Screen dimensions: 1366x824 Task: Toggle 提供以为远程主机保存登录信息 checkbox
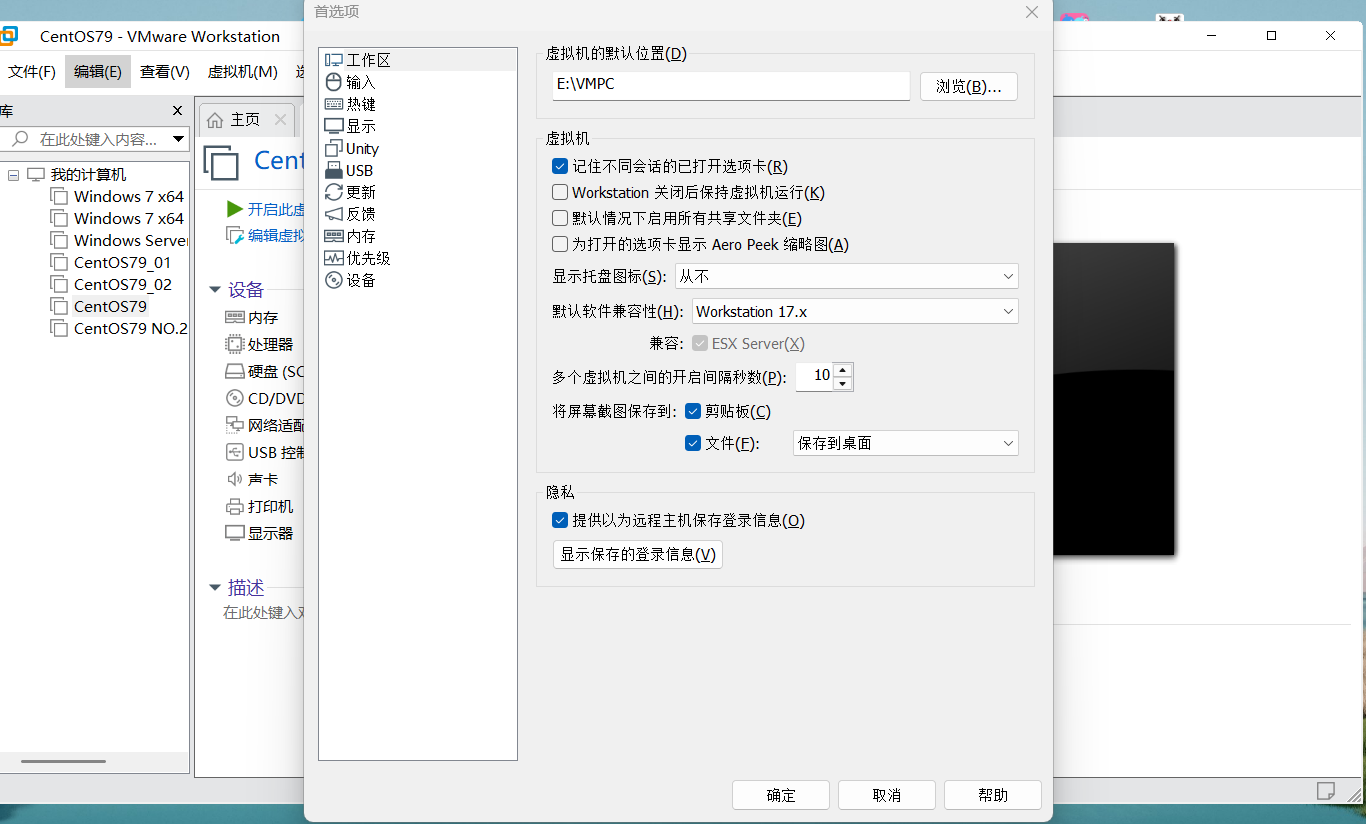point(560,520)
